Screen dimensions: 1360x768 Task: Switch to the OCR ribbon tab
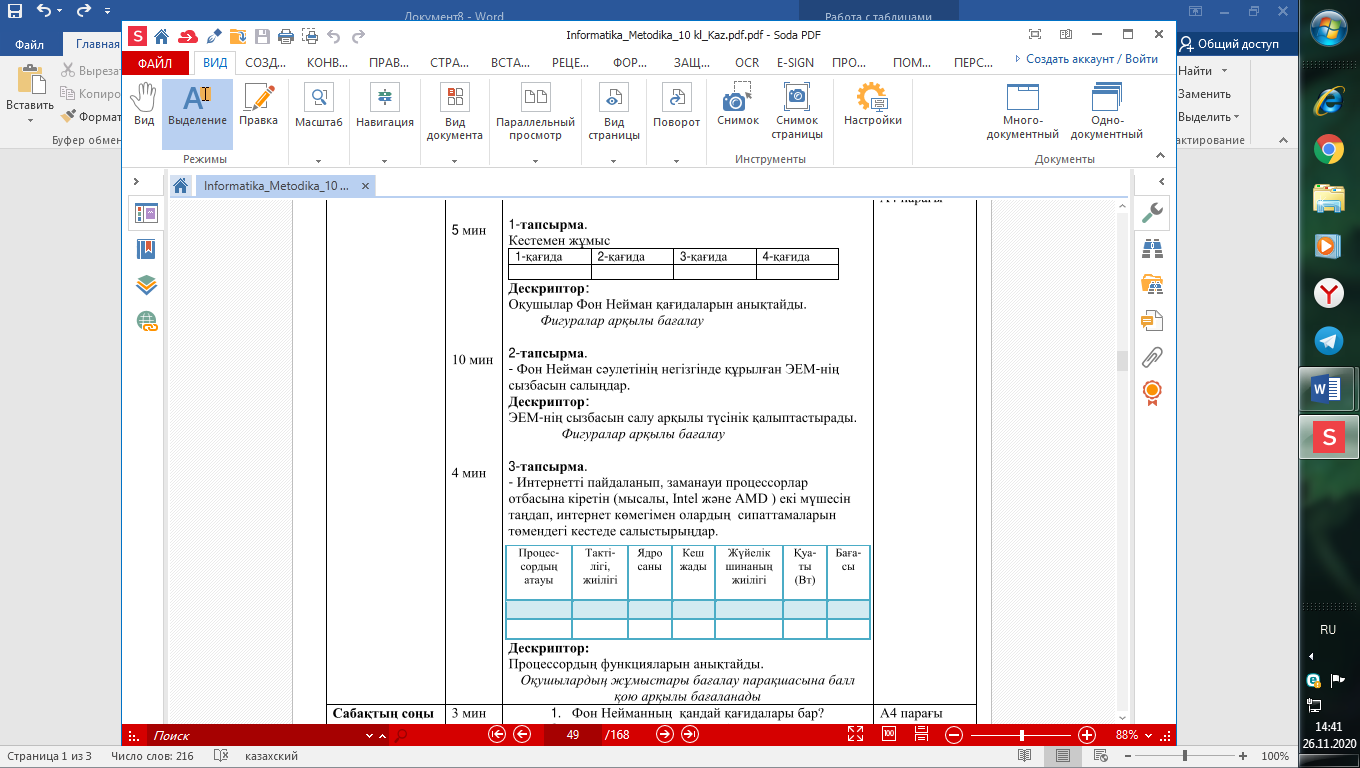pyautogui.click(x=746, y=62)
